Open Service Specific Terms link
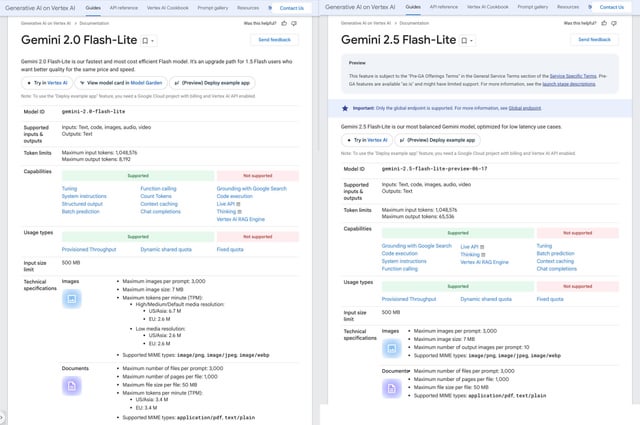Screen dimensions: 640x425 pyautogui.click(x=573, y=76)
